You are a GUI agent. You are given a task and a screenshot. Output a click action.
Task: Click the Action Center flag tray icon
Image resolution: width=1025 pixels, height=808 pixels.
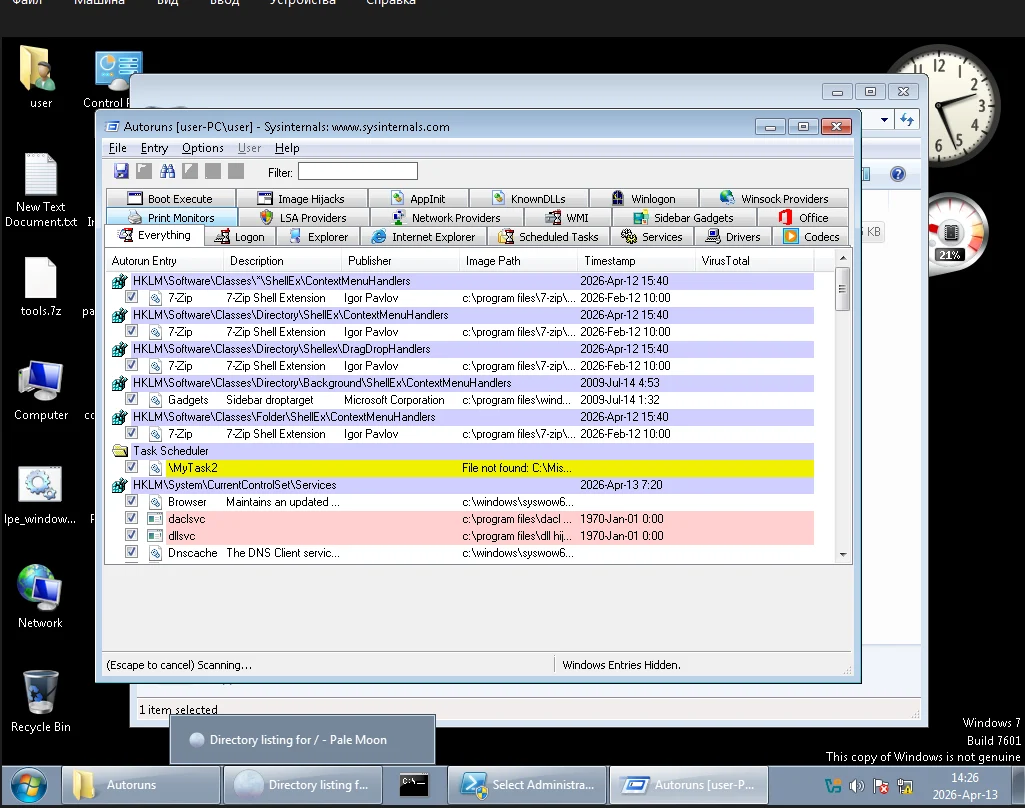tap(881, 786)
